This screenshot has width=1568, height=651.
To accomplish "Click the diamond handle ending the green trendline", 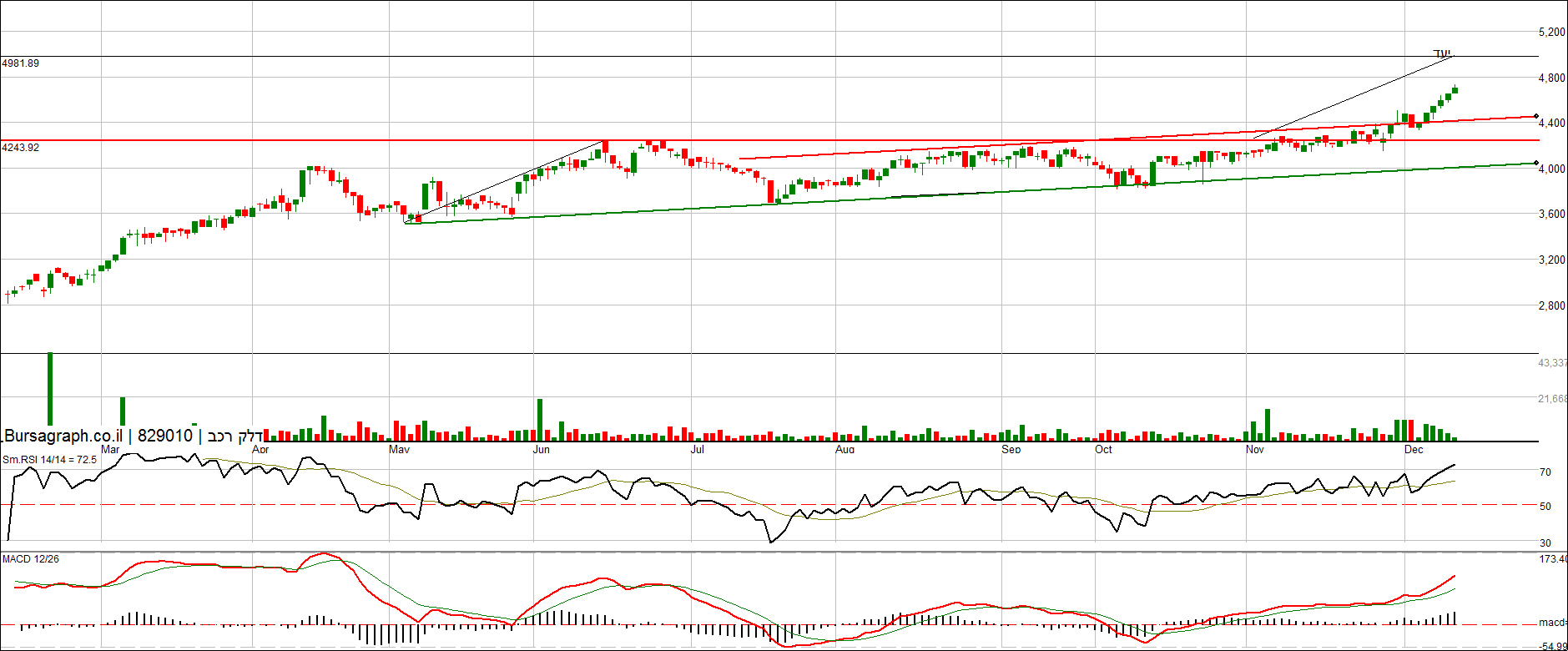I will 1536,163.
